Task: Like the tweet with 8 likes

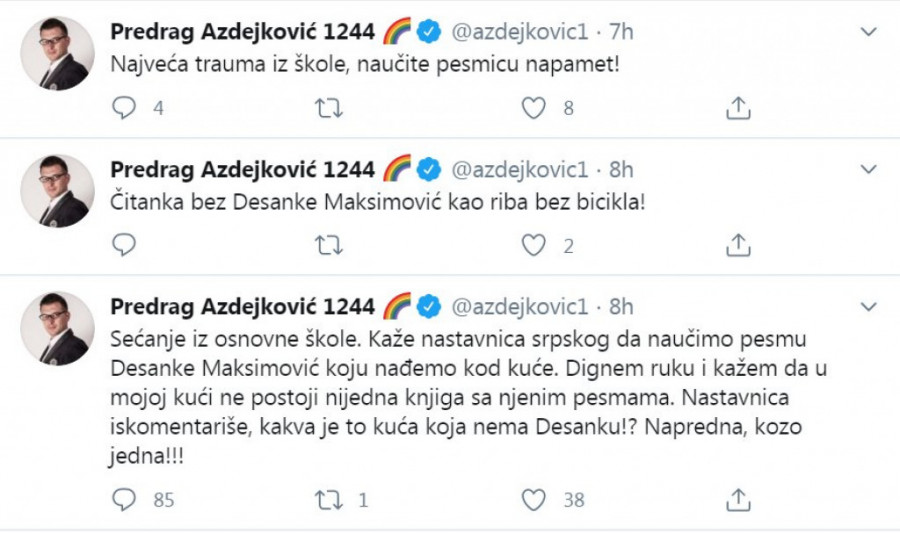Action: 536,108
